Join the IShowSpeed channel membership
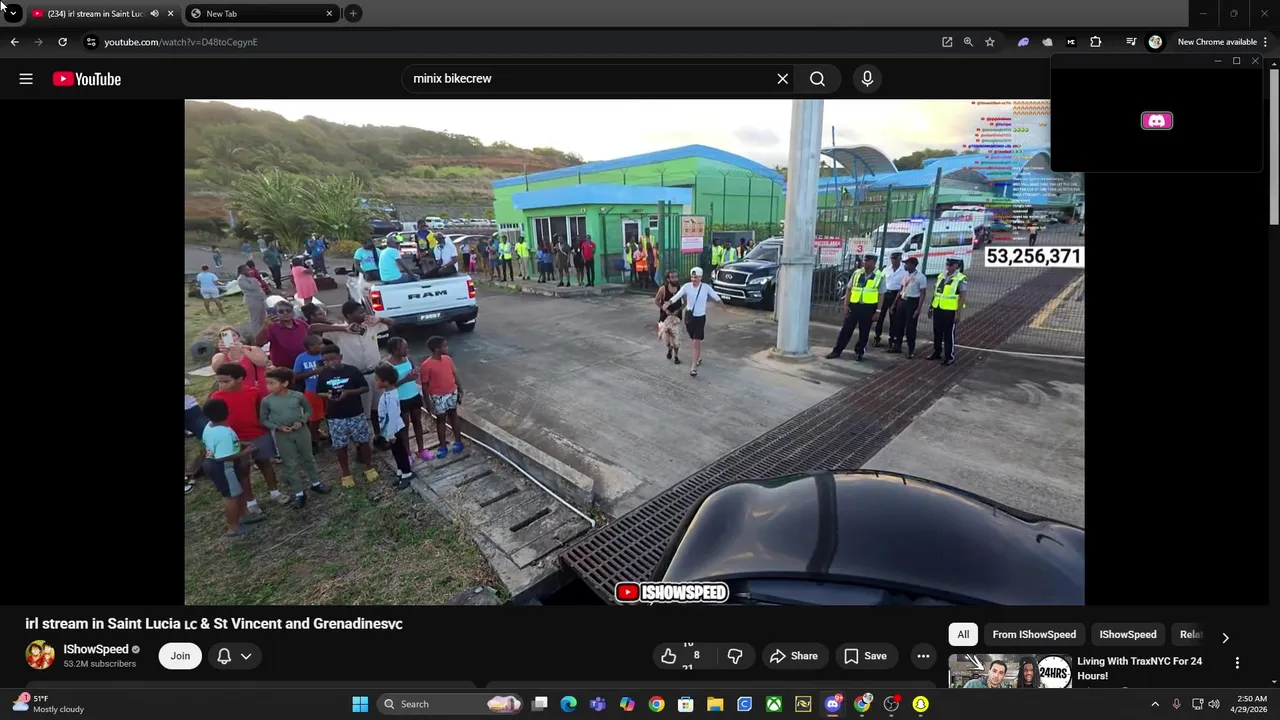Image resolution: width=1280 pixels, height=720 pixels. click(180, 656)
